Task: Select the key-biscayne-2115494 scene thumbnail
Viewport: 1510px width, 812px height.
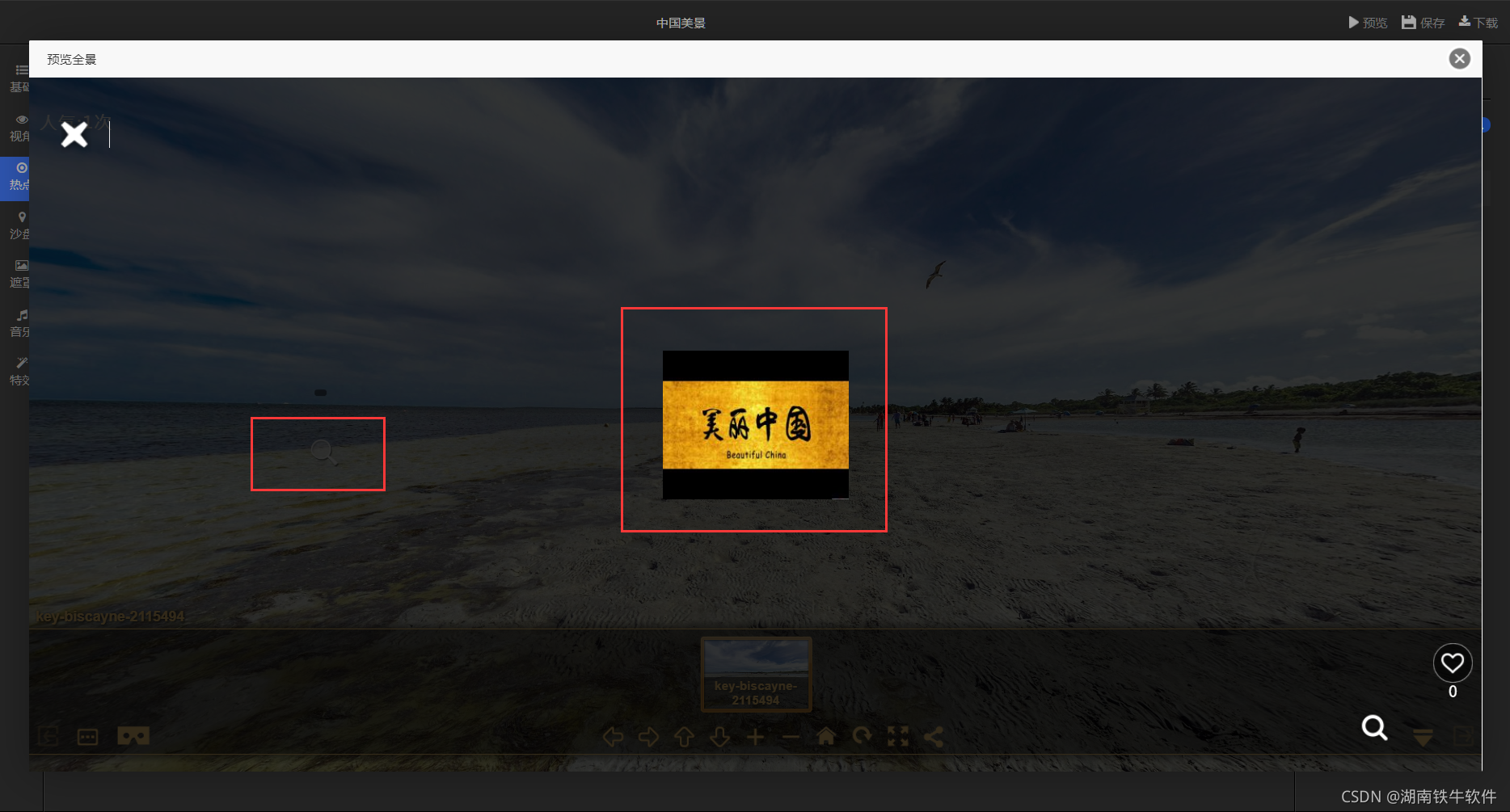Action: [x=756, y=674]
